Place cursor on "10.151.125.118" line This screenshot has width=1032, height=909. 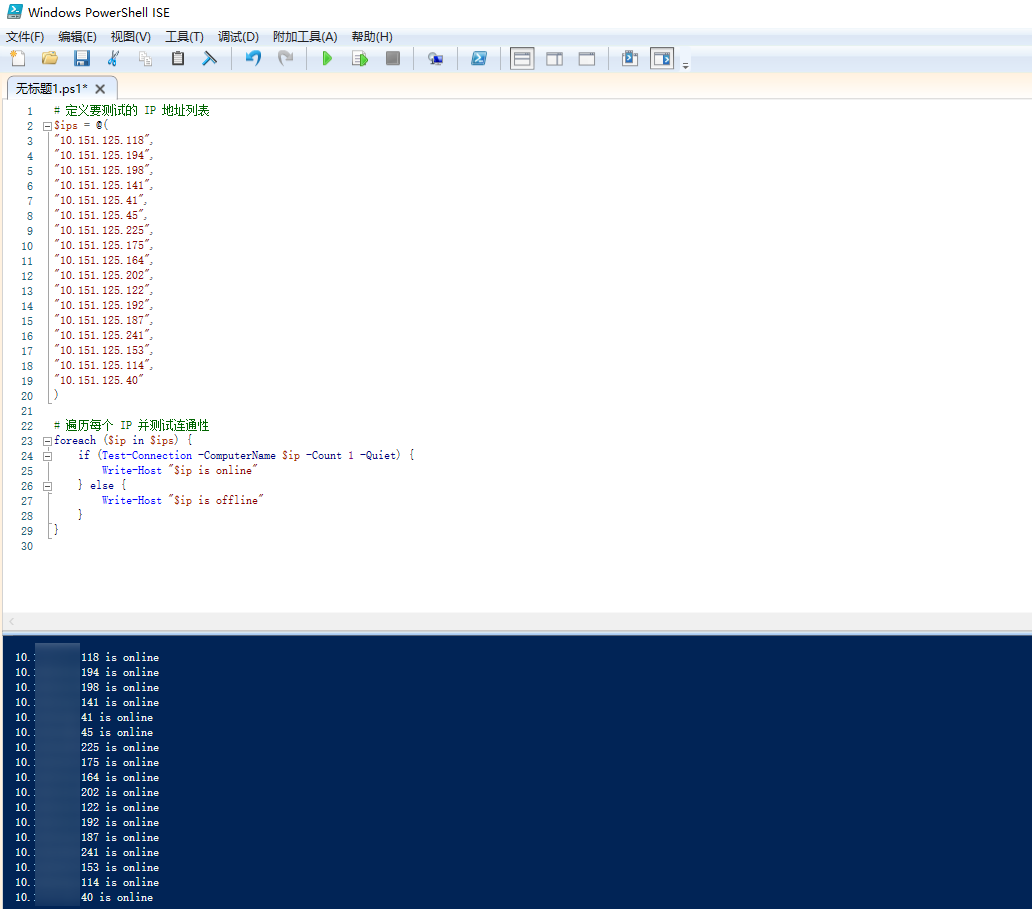point(103,140)
